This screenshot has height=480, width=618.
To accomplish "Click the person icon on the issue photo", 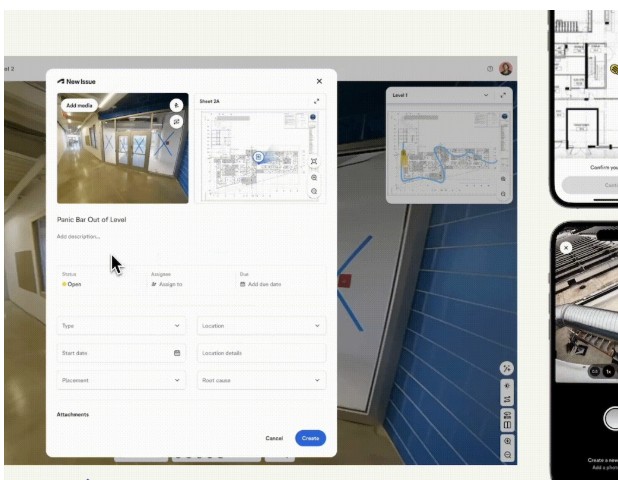I will click(176, 106).
